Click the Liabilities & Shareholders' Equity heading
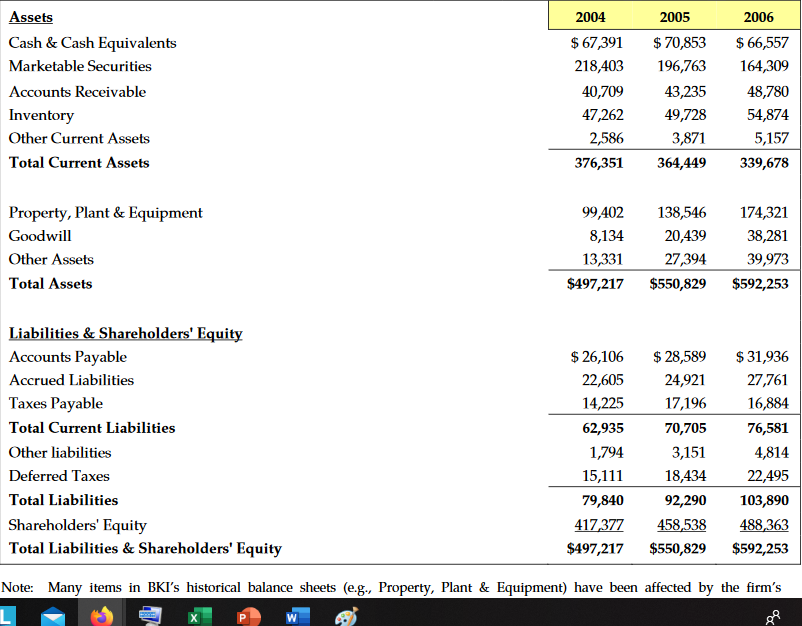 [125, 333]
